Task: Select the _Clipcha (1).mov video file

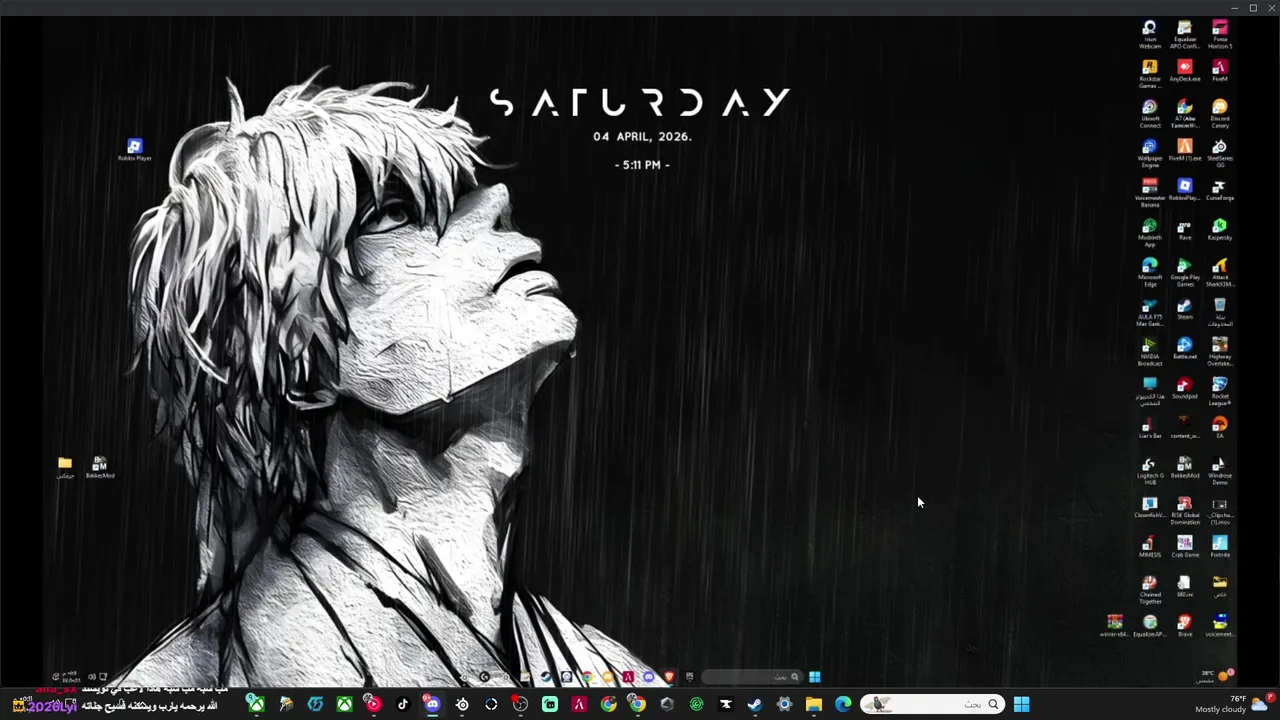Action: pos(1220,510)
